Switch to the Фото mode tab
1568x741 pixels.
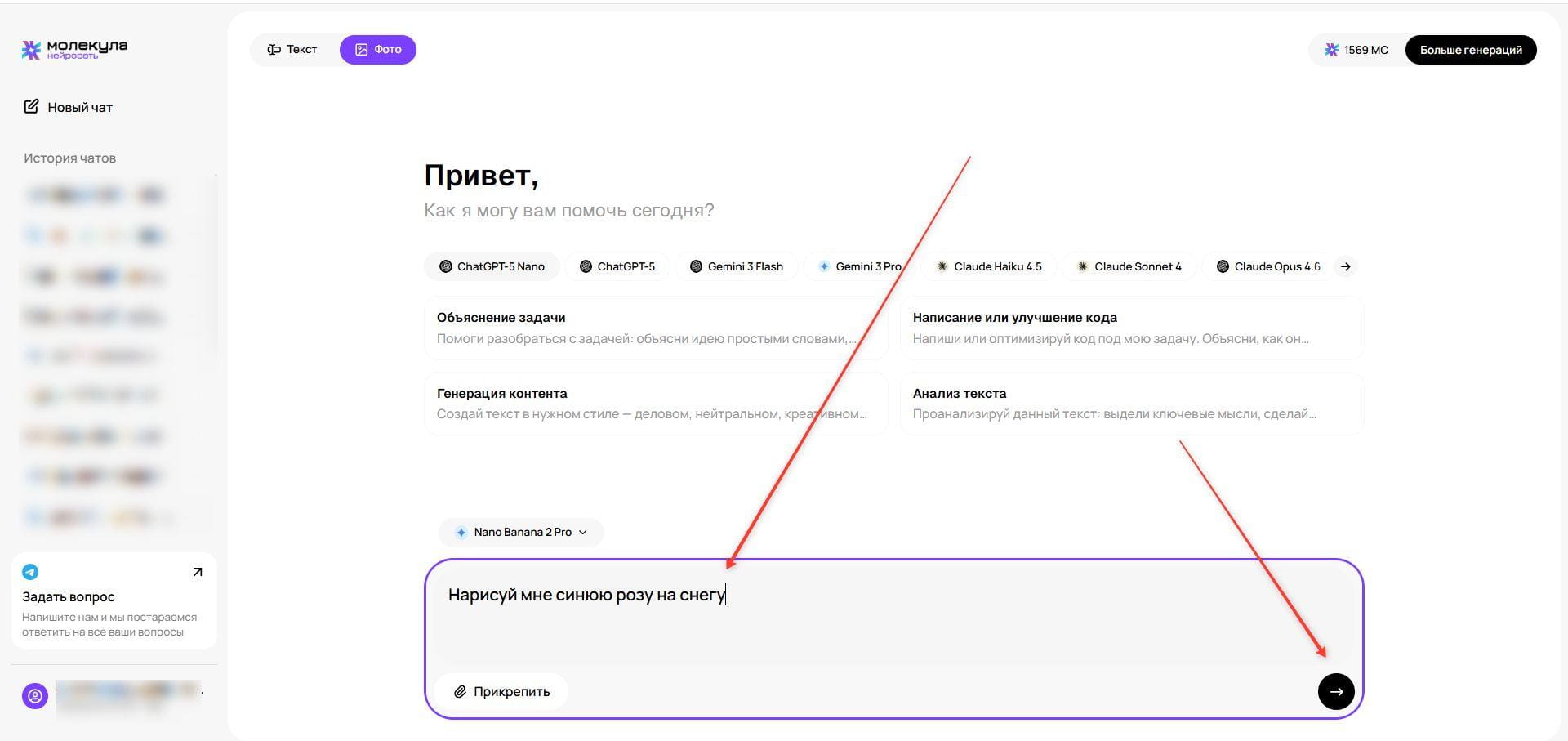(378, 50)
